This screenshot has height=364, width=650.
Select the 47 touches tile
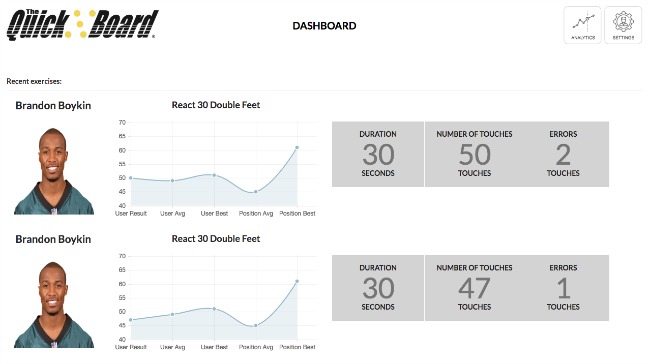click(x=474, y=288)
